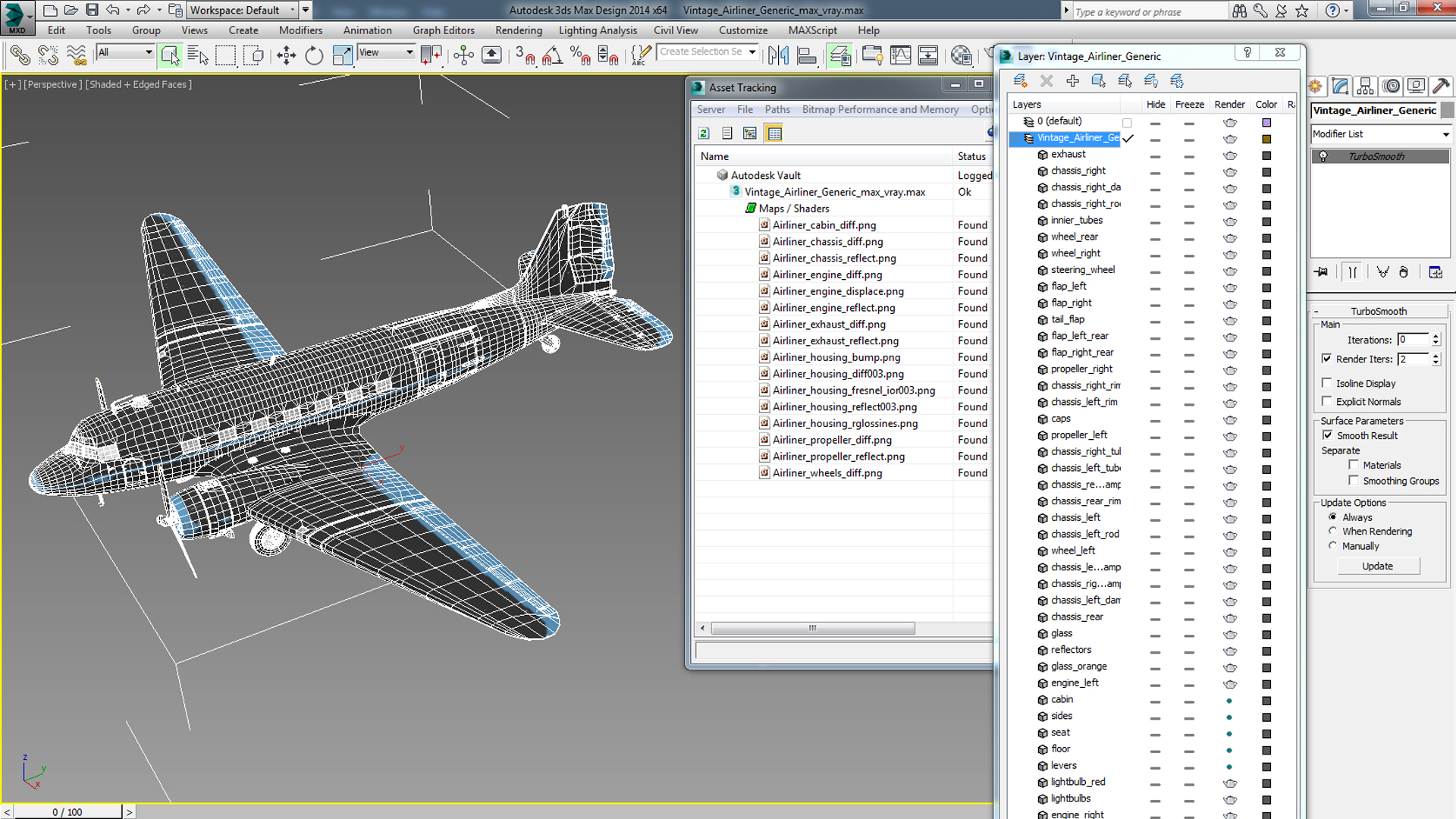This screenshot has height=819, width=1456.
Task: Enable the Explicit Normals checkbox
Action: (x=1326, y=401)
